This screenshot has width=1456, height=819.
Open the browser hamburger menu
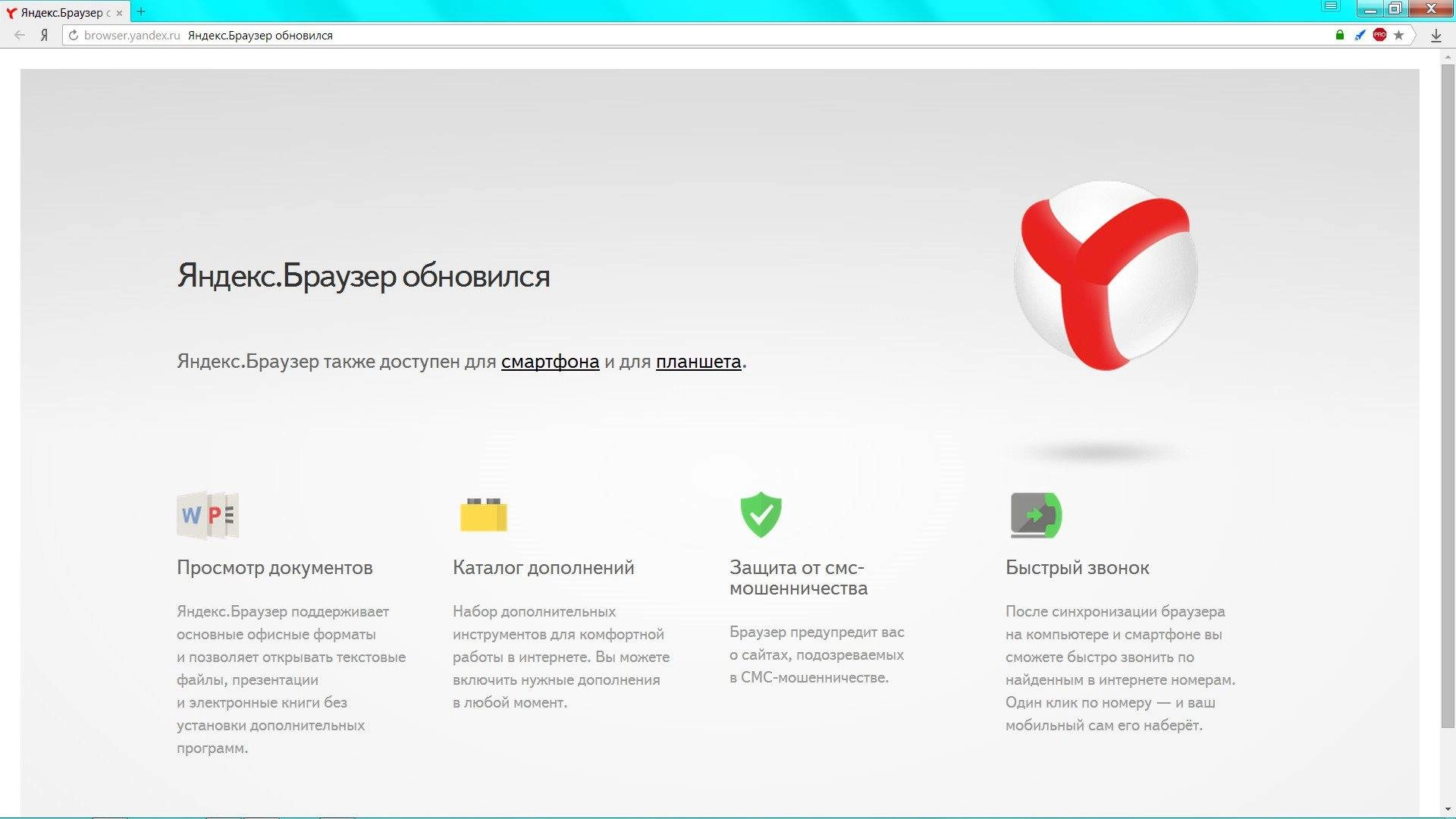tap(1331, 7)
